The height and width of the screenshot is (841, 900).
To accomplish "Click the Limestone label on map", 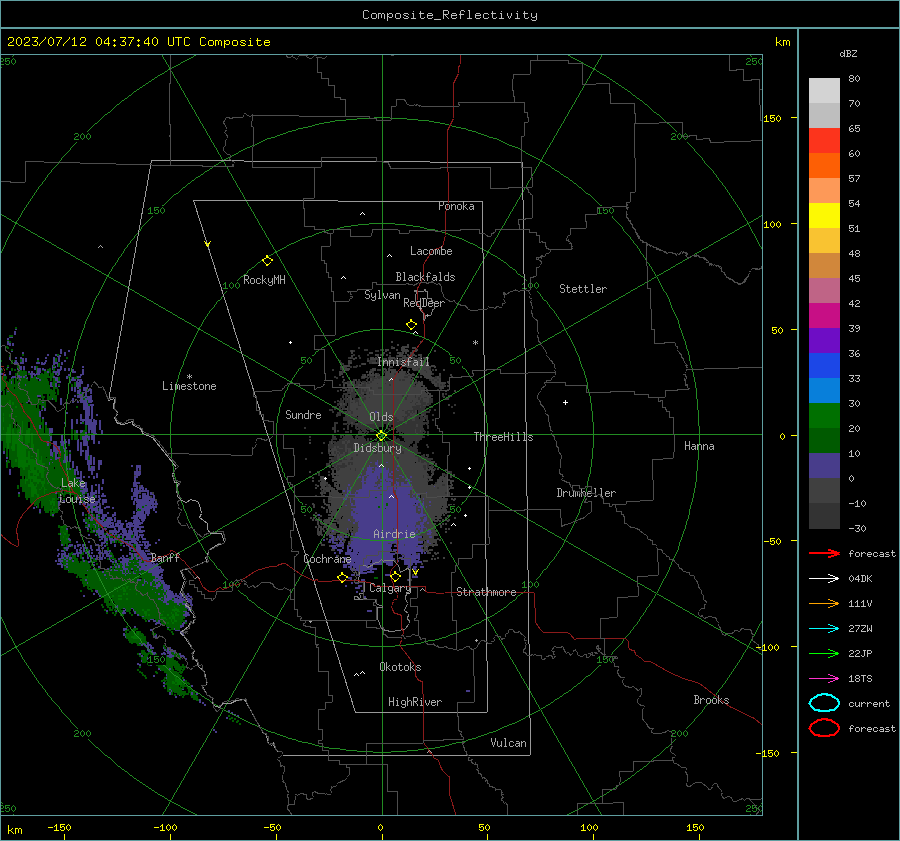I will pyautogui.click(x=189, y=386).
